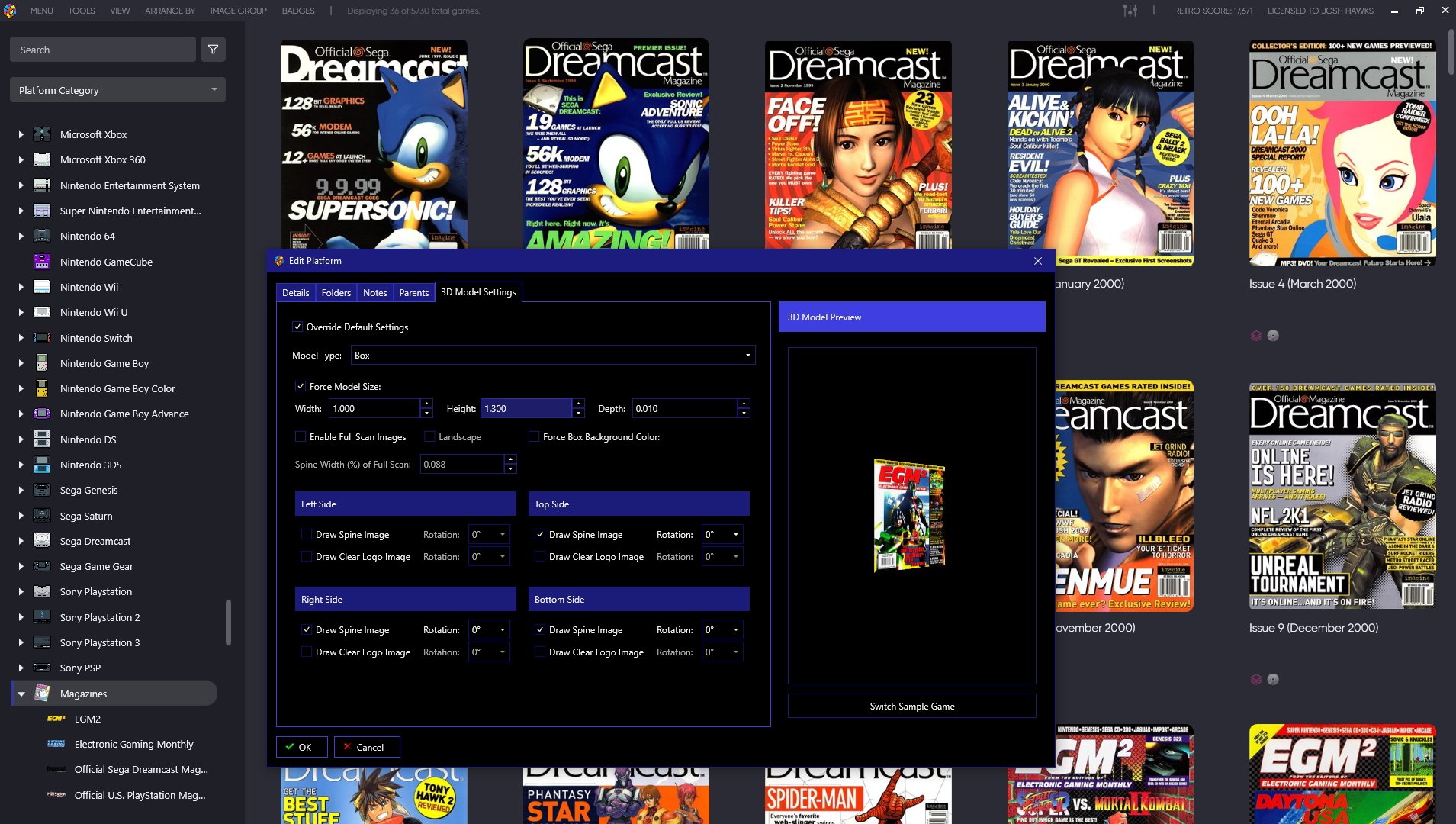Open Right Side spine Rotation dropdown
The image size is (1456, 824).
pos(488,629)
